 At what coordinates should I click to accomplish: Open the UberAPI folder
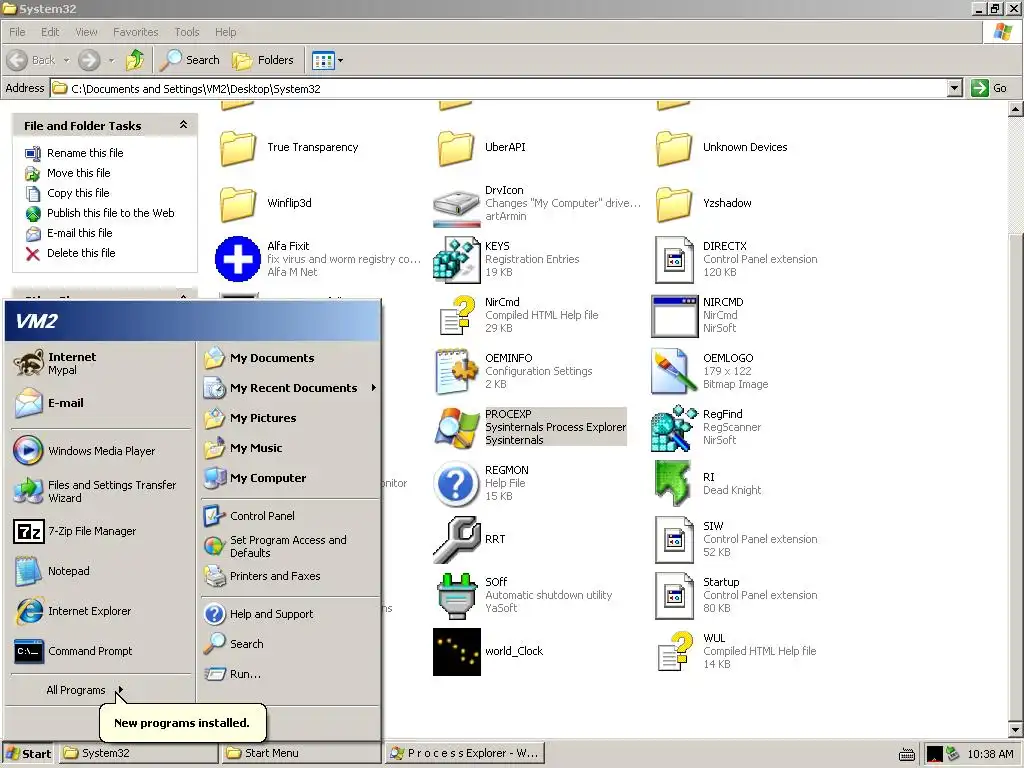tap(456, 148)
